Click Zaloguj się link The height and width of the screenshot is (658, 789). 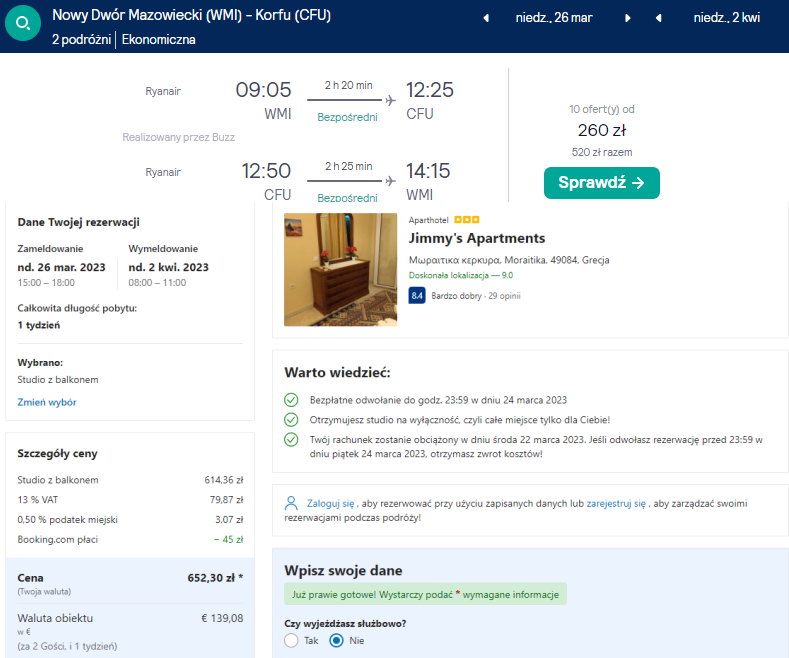coord(331,503)
